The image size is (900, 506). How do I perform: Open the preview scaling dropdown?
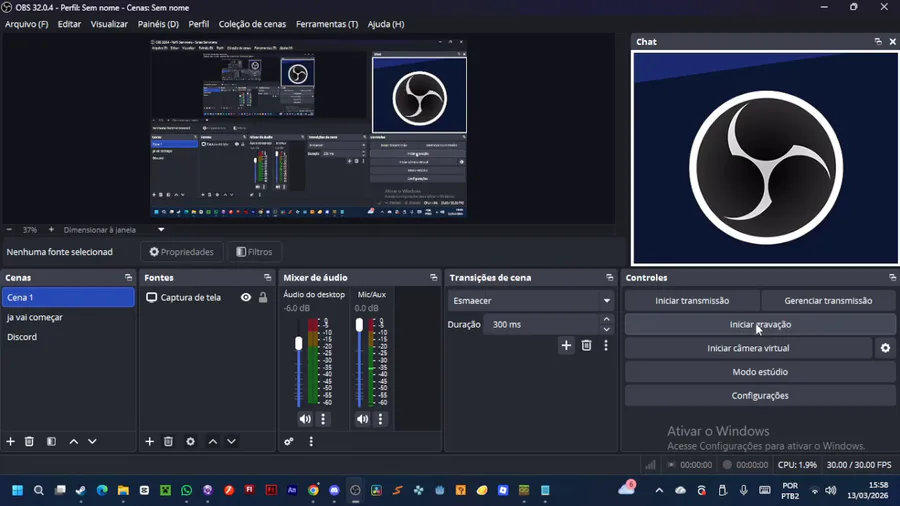pos(161,229)
